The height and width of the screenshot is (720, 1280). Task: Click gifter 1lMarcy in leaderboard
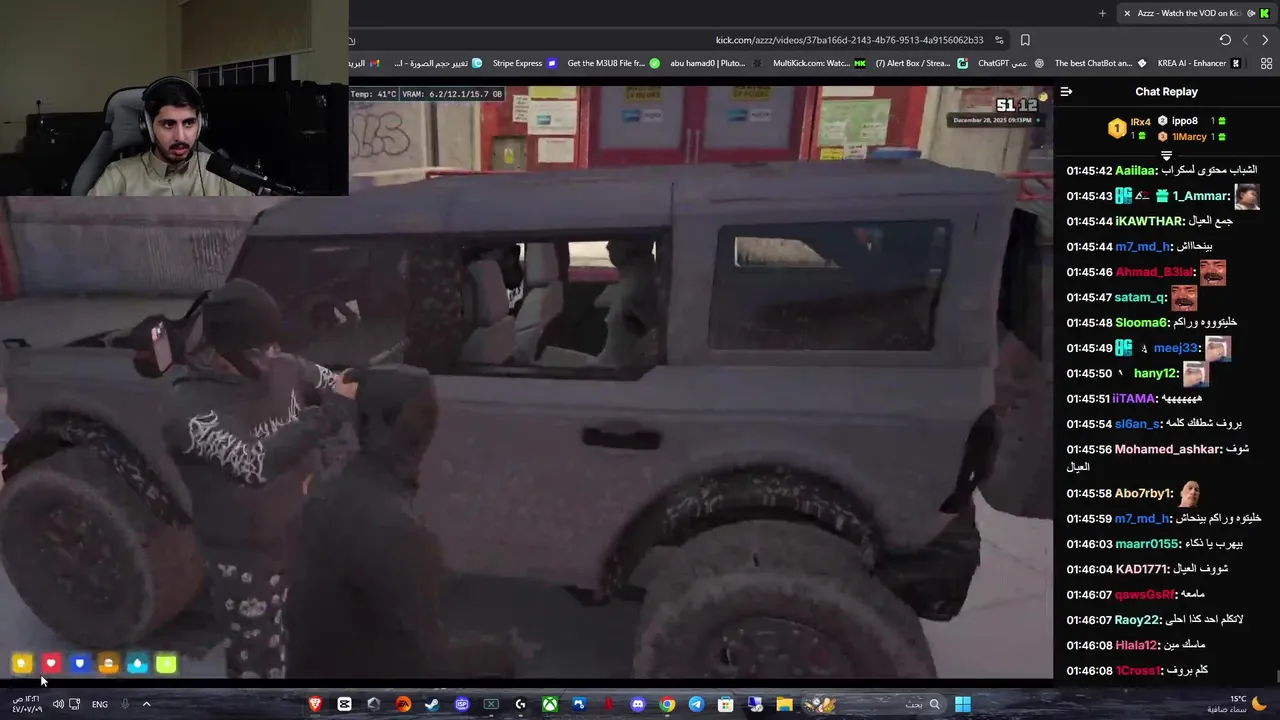(1191, 136)
